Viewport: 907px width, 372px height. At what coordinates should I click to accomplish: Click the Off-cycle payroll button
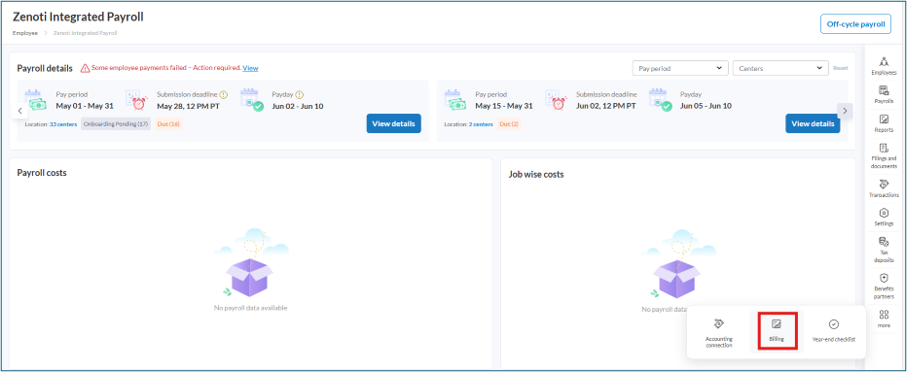click(856, 24)
